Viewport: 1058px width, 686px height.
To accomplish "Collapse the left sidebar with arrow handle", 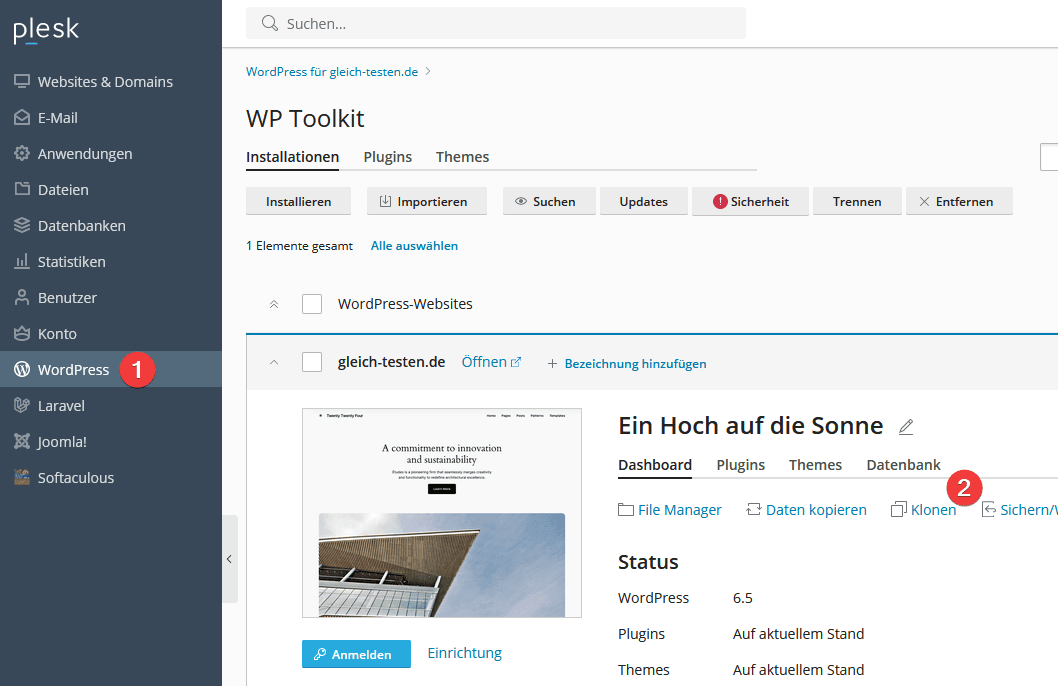I will [x=229, y=559].
